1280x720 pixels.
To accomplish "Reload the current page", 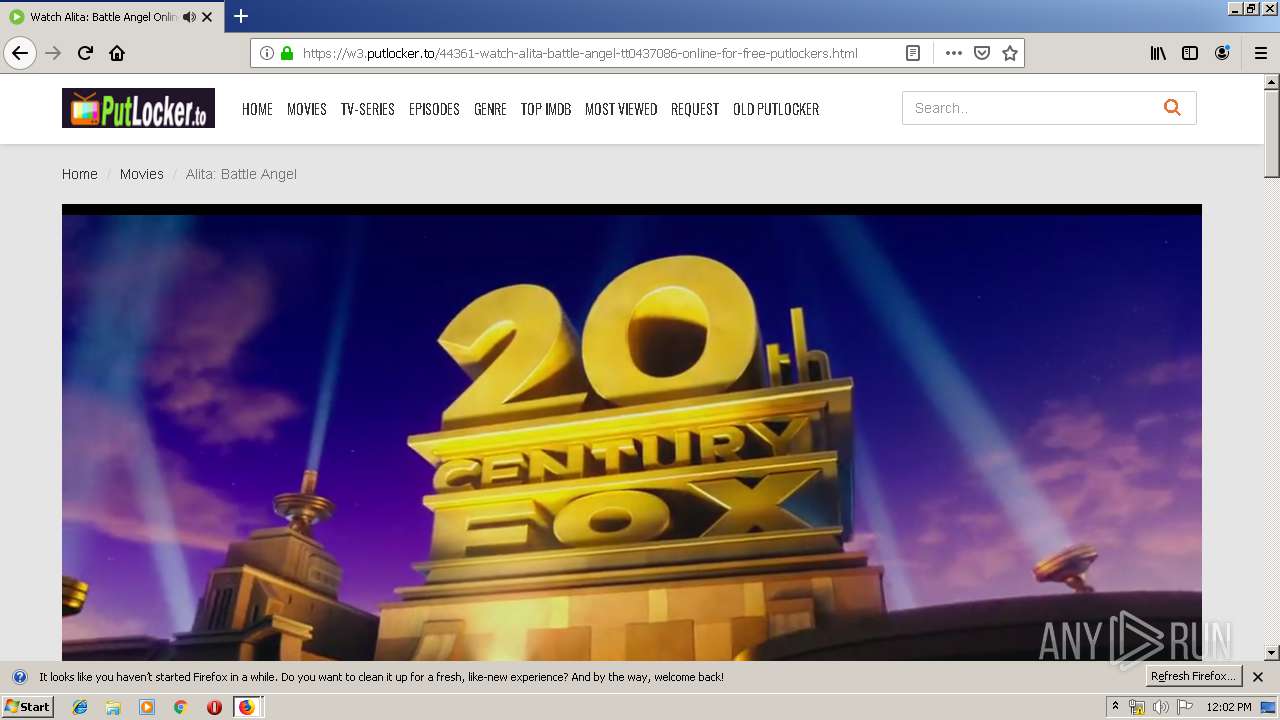I will click(85, 53).
